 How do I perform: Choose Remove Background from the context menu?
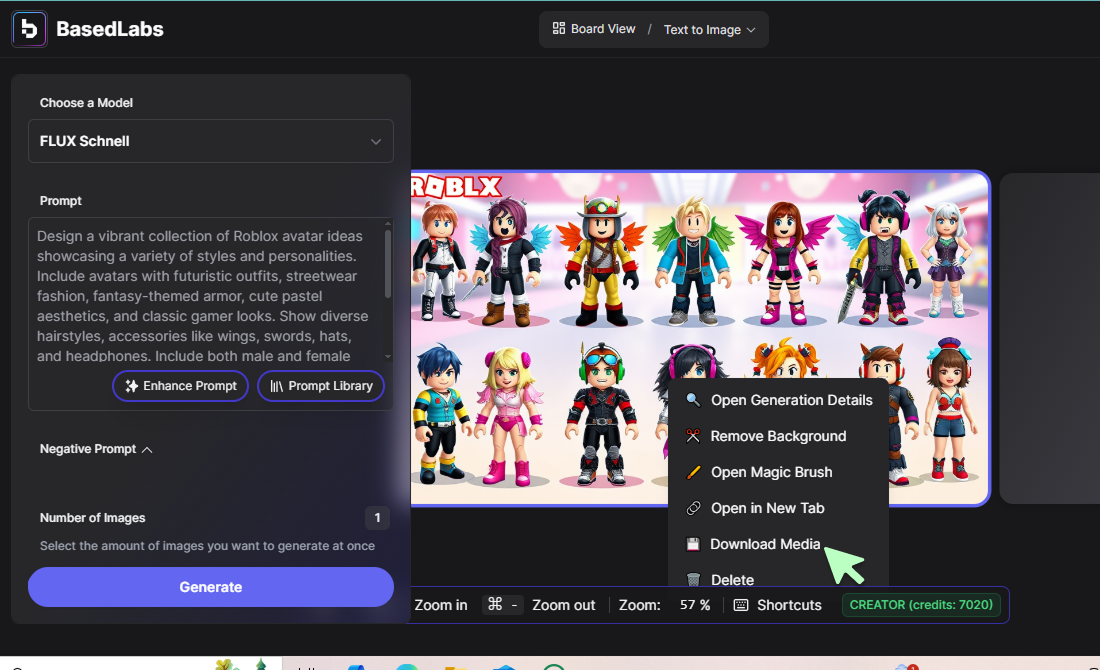[x=779, y=436]
